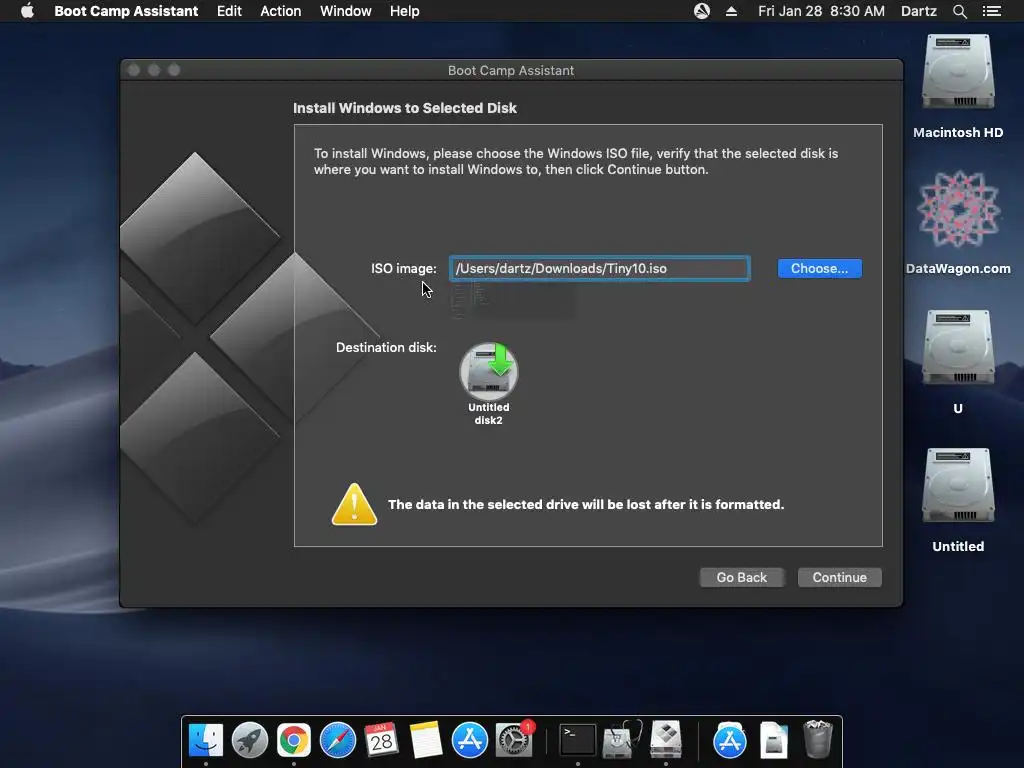Open System Preferences from the Dock

click(514, 740)
